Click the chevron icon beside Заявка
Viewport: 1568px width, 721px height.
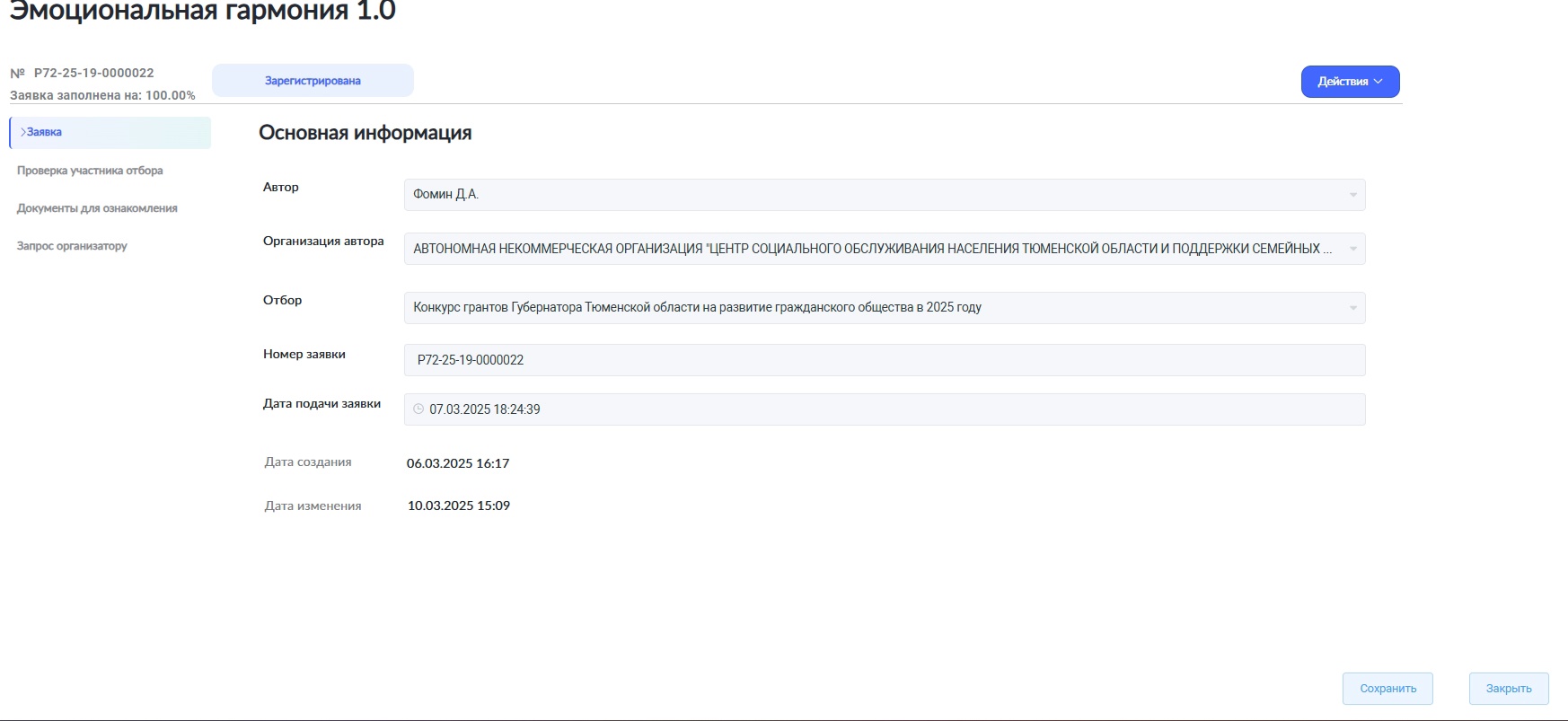pos(22,132)
